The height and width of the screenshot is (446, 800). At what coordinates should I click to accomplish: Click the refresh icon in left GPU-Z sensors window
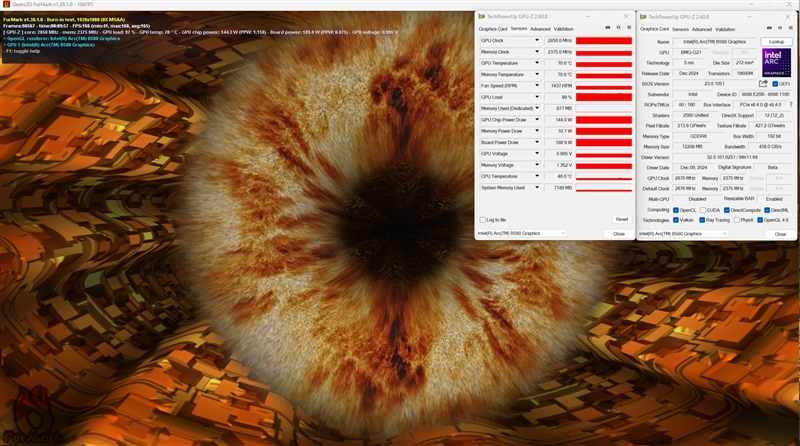tap(617, 28)
